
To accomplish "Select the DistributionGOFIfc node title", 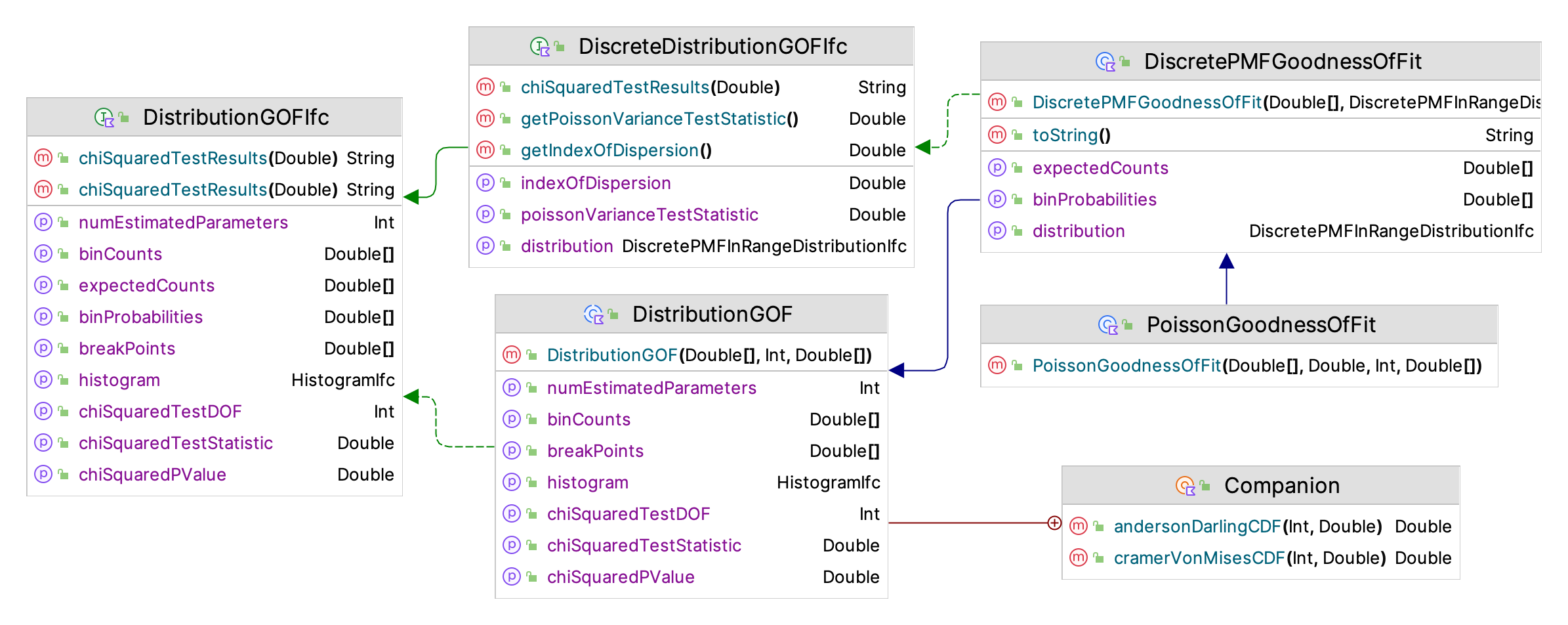I will [x=236, y=118].
